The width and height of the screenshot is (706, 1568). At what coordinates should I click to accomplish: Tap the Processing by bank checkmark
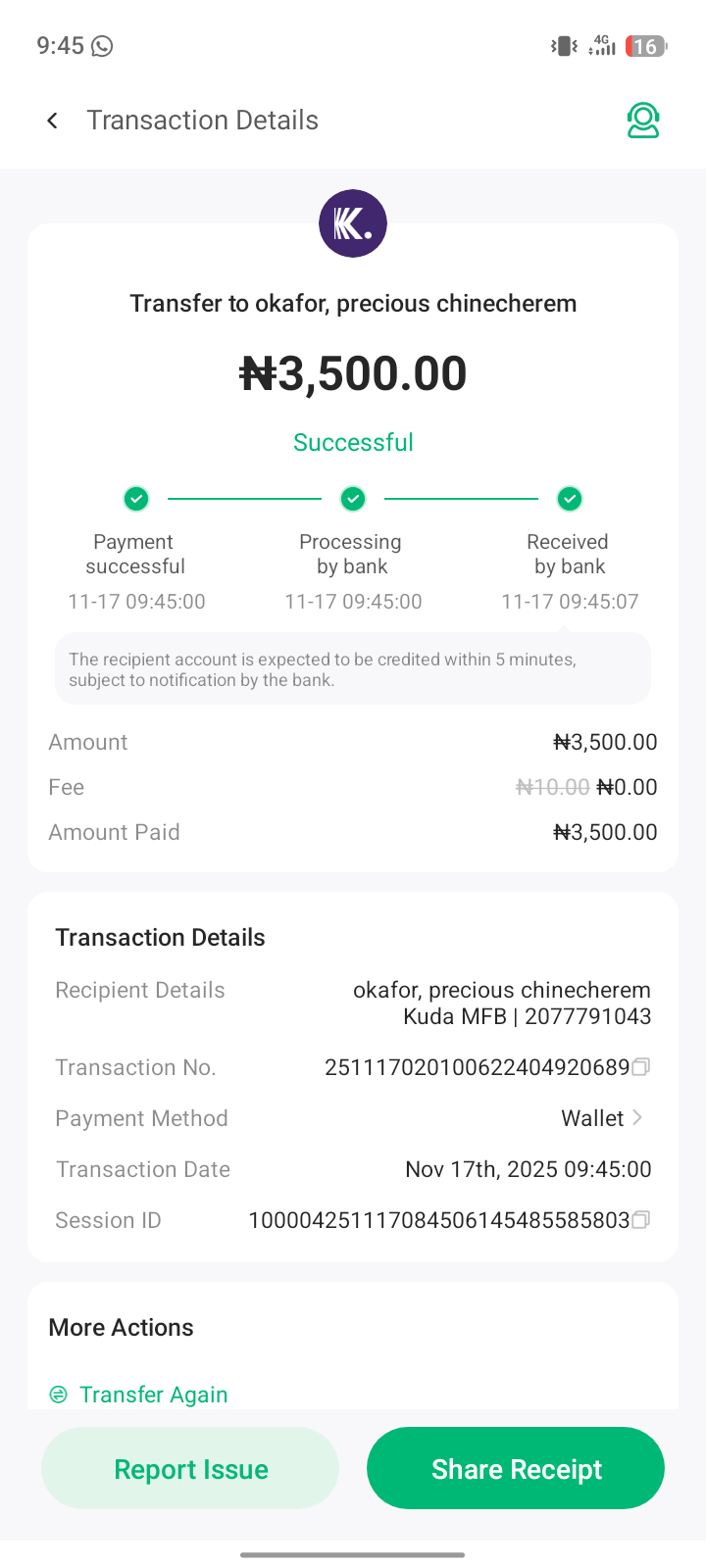coord(353,499)
